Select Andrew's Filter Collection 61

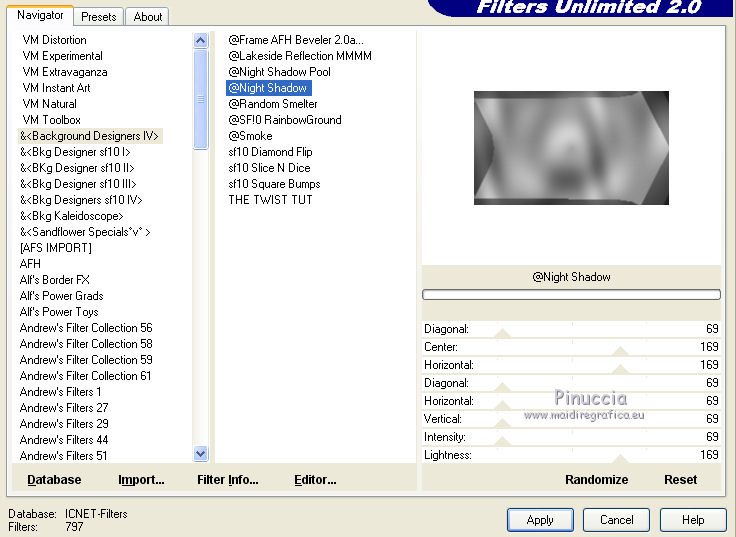coord(85,376)
